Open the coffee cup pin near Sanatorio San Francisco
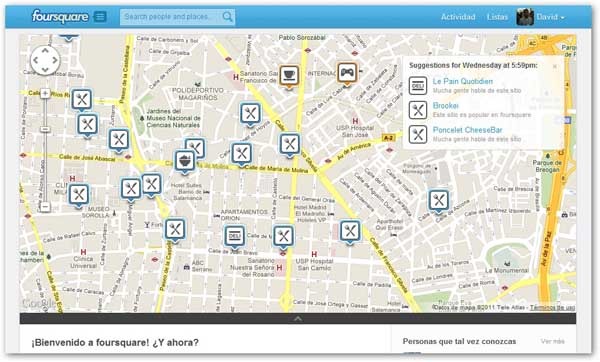 (289, 75)
